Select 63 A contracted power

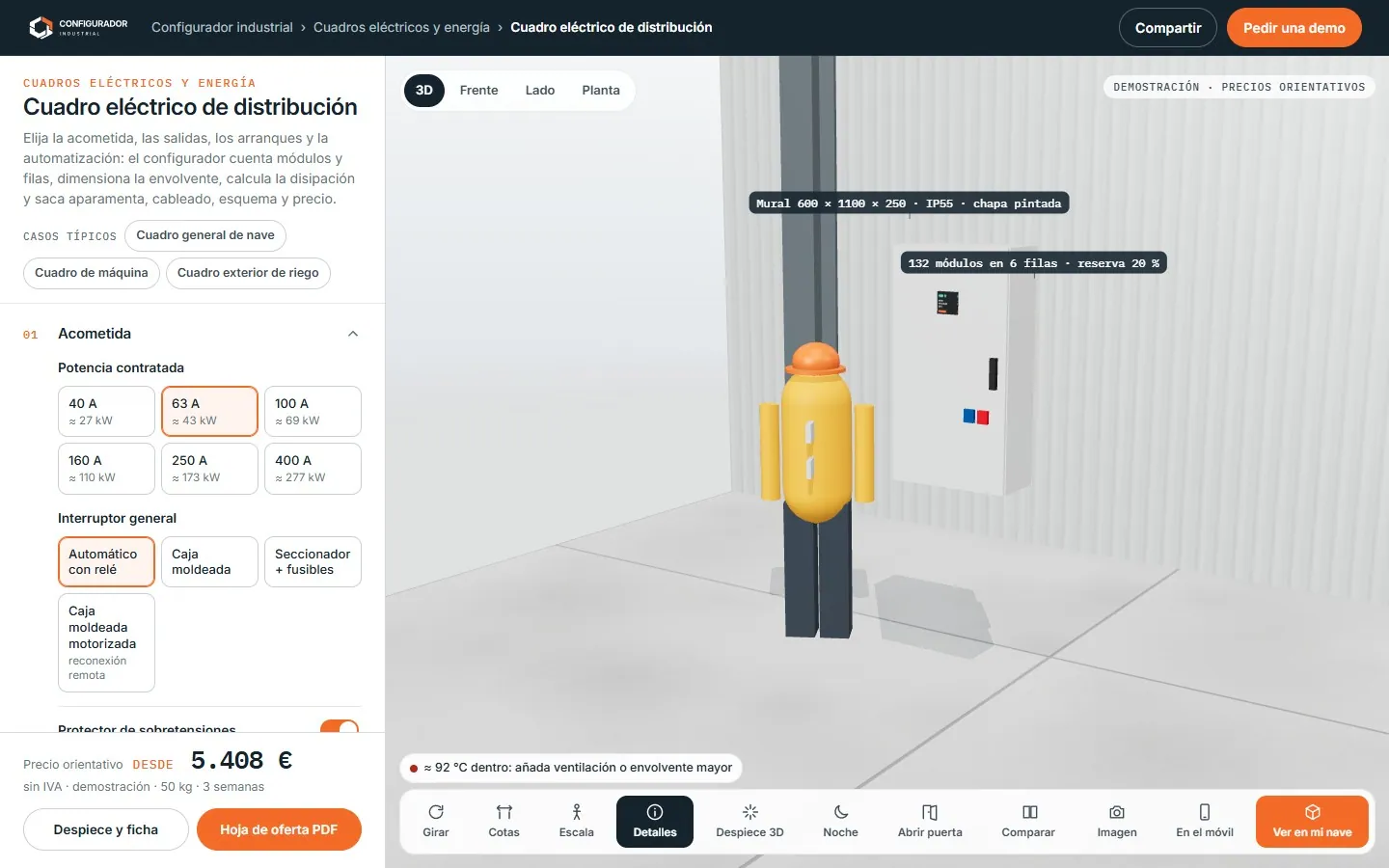pos(209,412)
